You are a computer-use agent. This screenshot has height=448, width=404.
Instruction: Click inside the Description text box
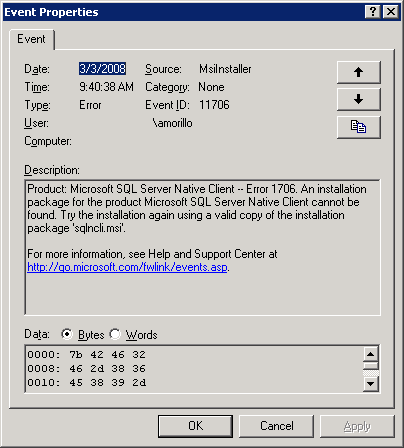coord(202,247)
